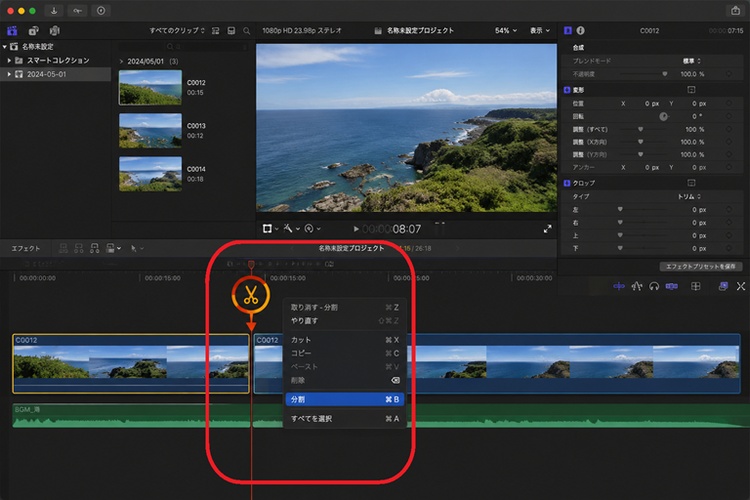Toggle the skimming icon in the timeline toolbar
Viewport: 750px width, 500px height.
619,286
